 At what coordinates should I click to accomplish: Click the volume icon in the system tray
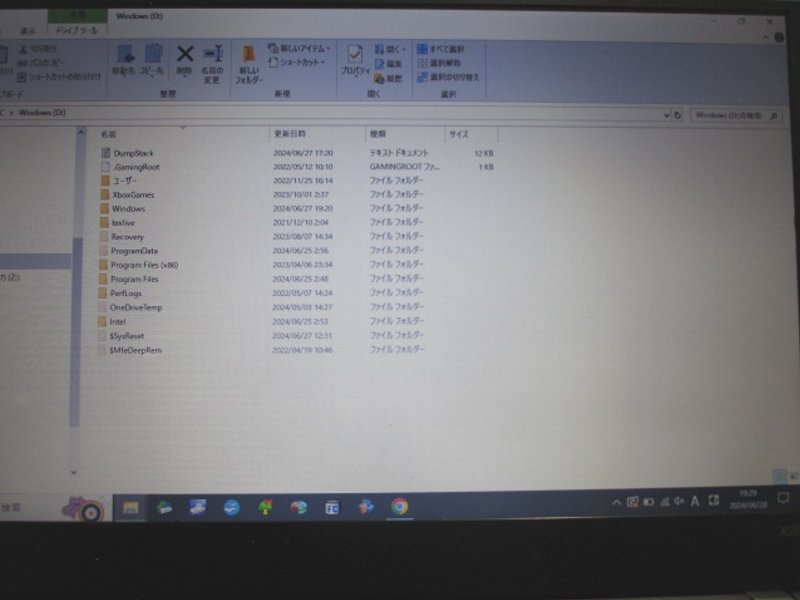(679, 502)
